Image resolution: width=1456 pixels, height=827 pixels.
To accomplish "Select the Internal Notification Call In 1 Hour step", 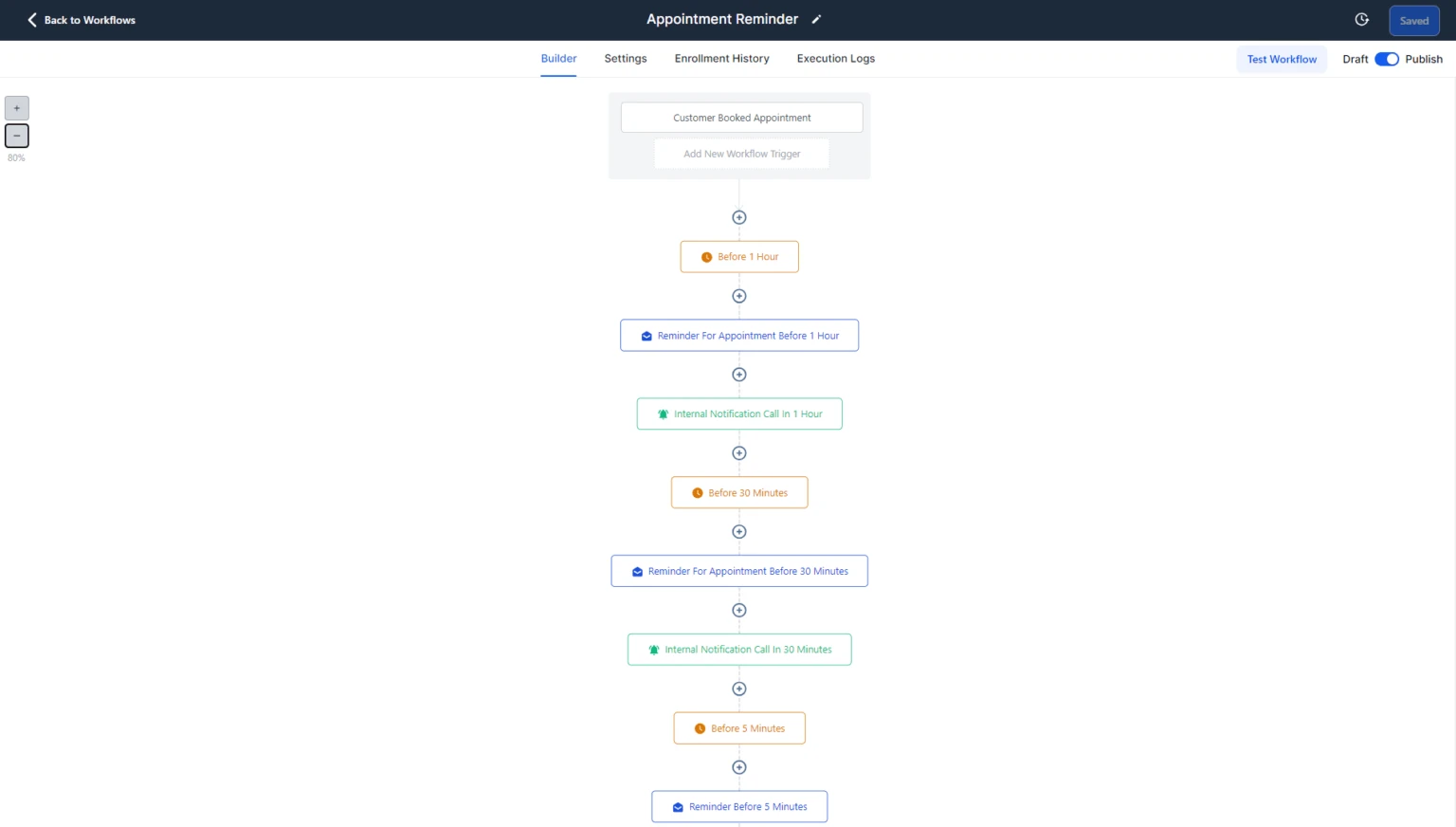I will [739, 413].
